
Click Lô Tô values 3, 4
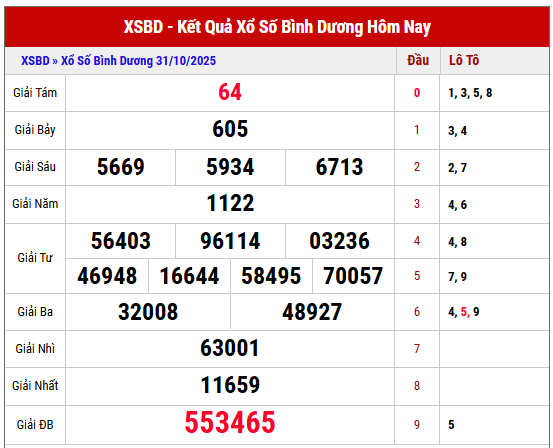tap(457, 131)
